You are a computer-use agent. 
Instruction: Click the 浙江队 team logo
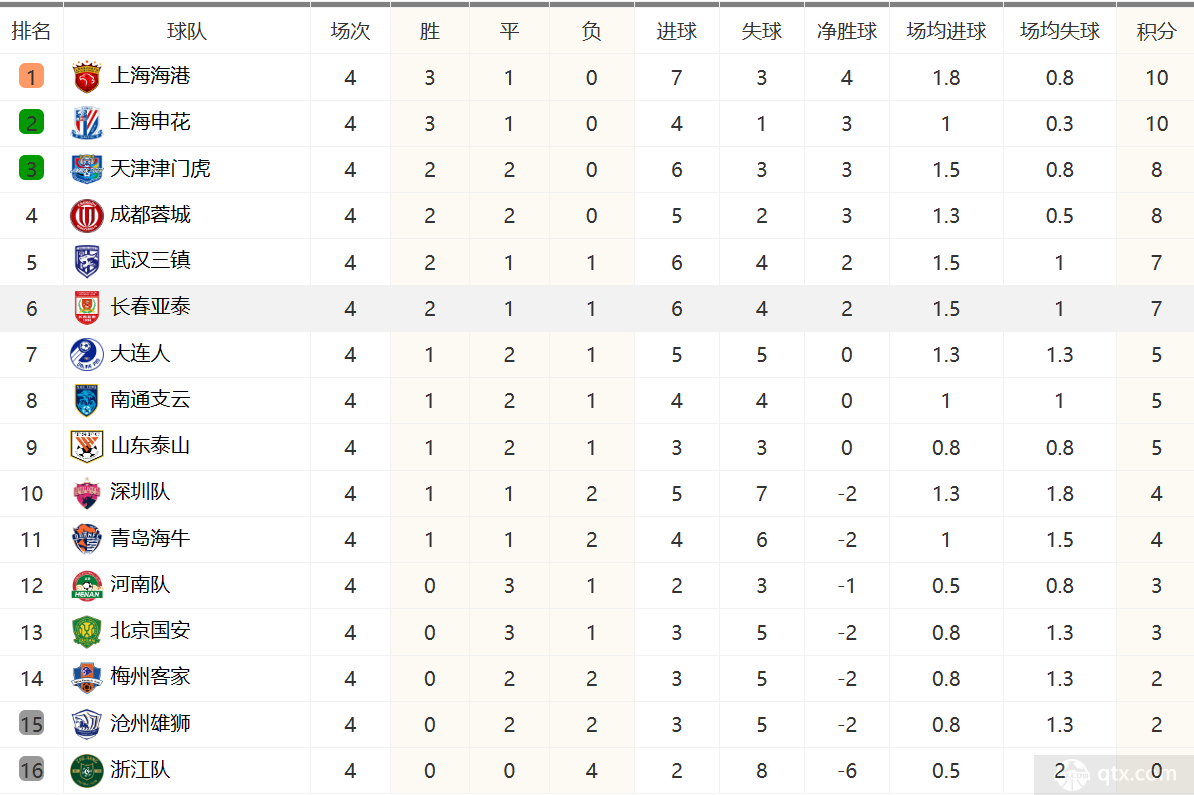click(86, 770)
